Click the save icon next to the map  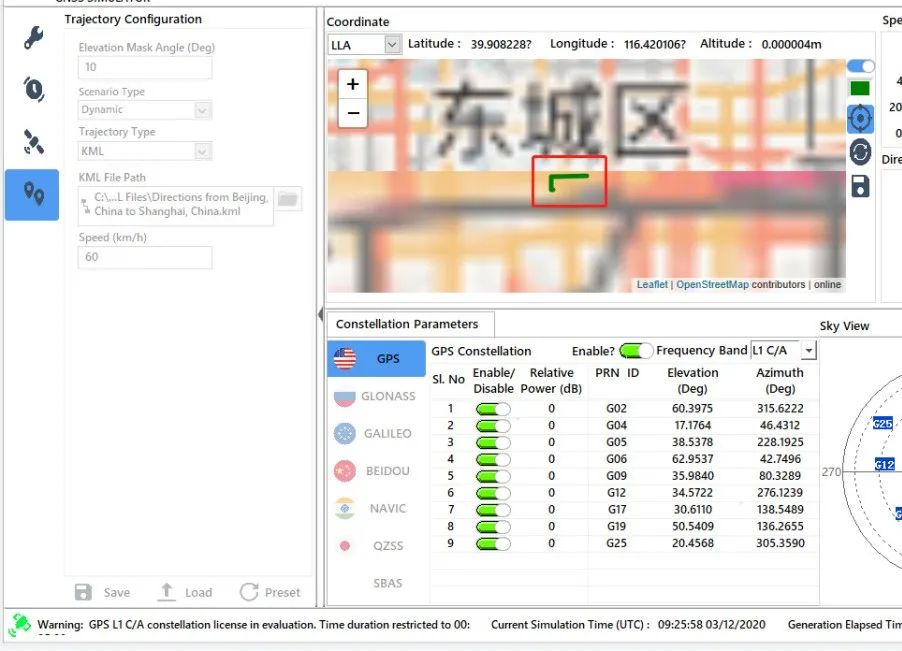tap(860, 184)
